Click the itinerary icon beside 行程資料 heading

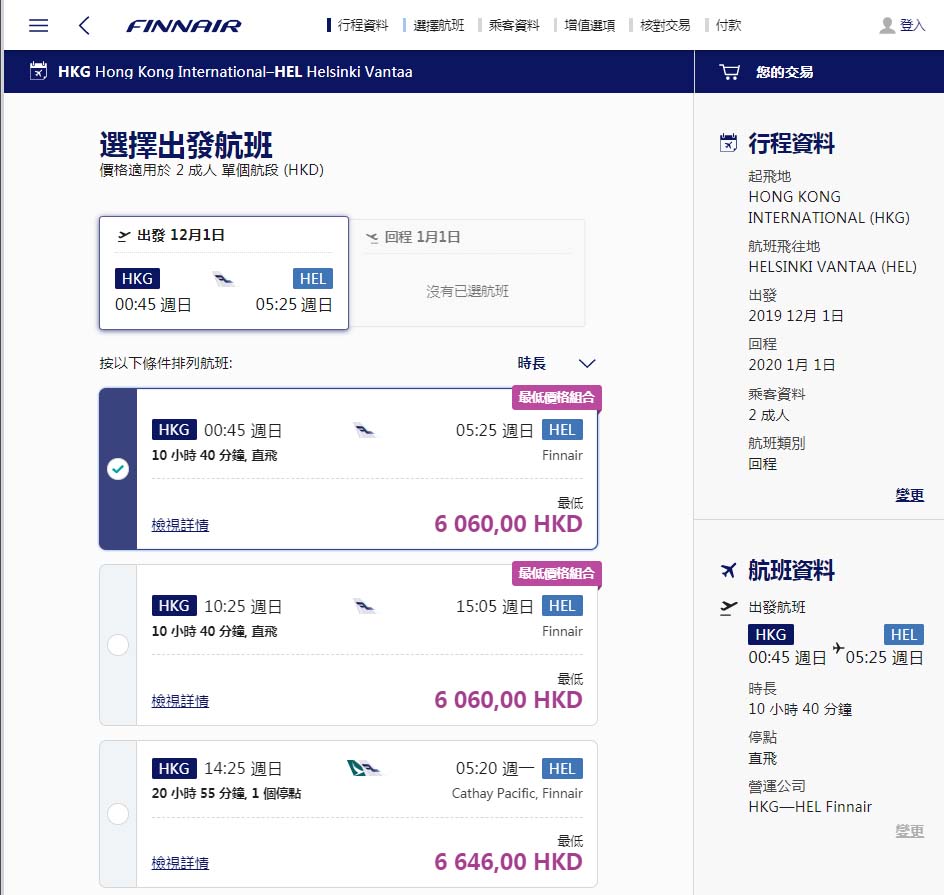tap(728, 143)
